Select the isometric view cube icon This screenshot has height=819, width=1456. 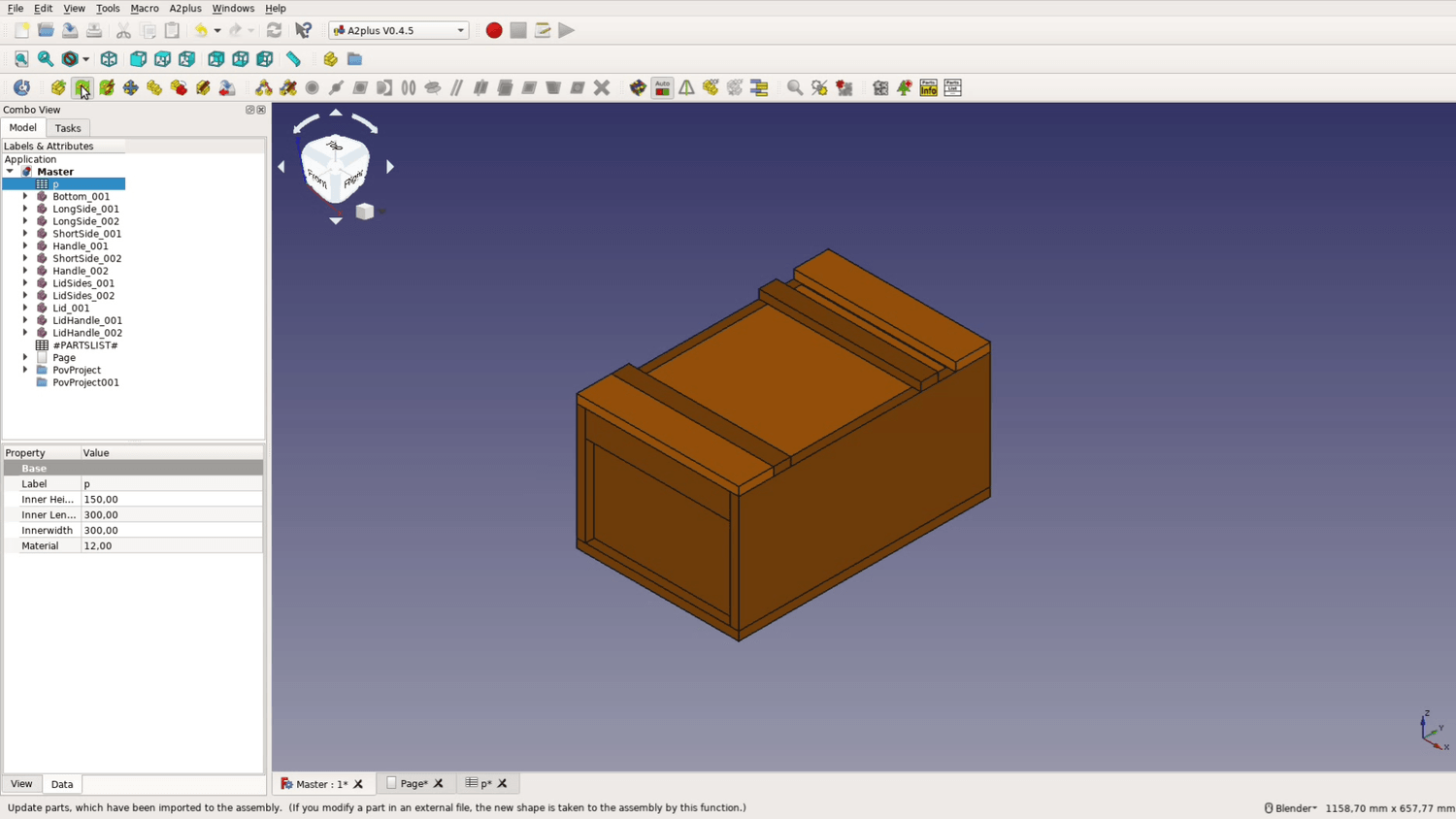(109, 59)
